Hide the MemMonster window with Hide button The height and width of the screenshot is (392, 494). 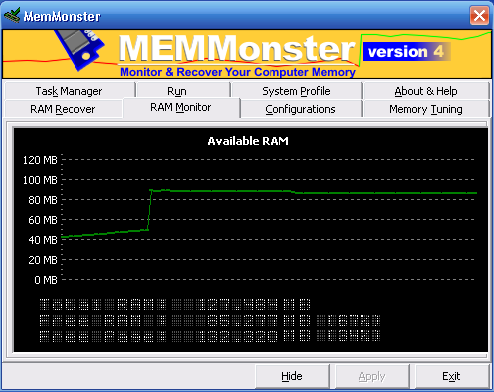[x=292, y=376]
